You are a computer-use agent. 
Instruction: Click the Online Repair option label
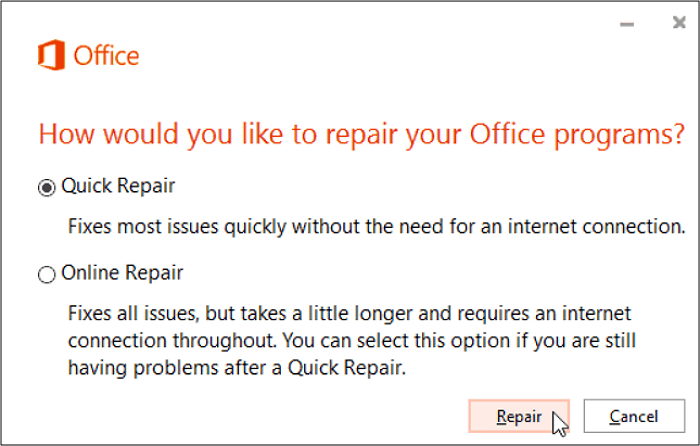(122, 273)
